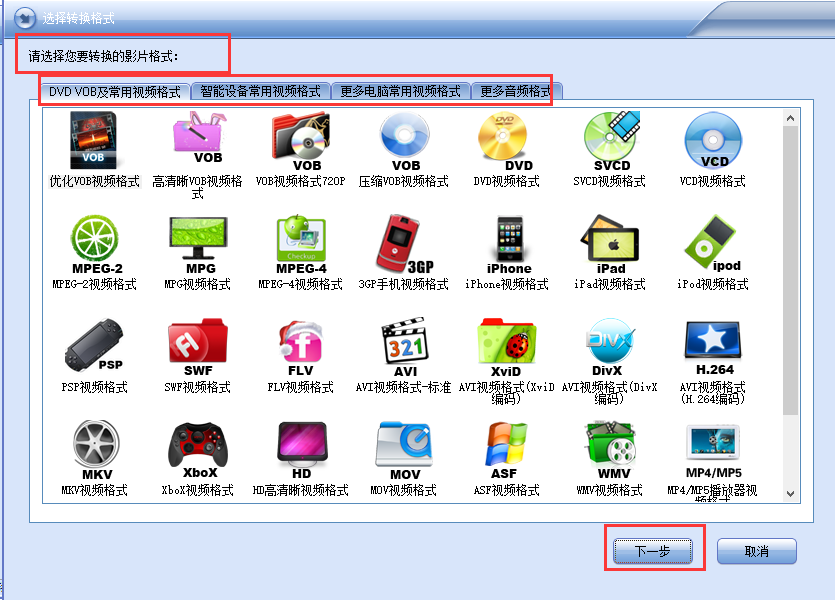The height and width of the screenshot is (600, 835).
Task: Switch to the 智能设备常用视频格式 tab
Action: coord(260,92)
